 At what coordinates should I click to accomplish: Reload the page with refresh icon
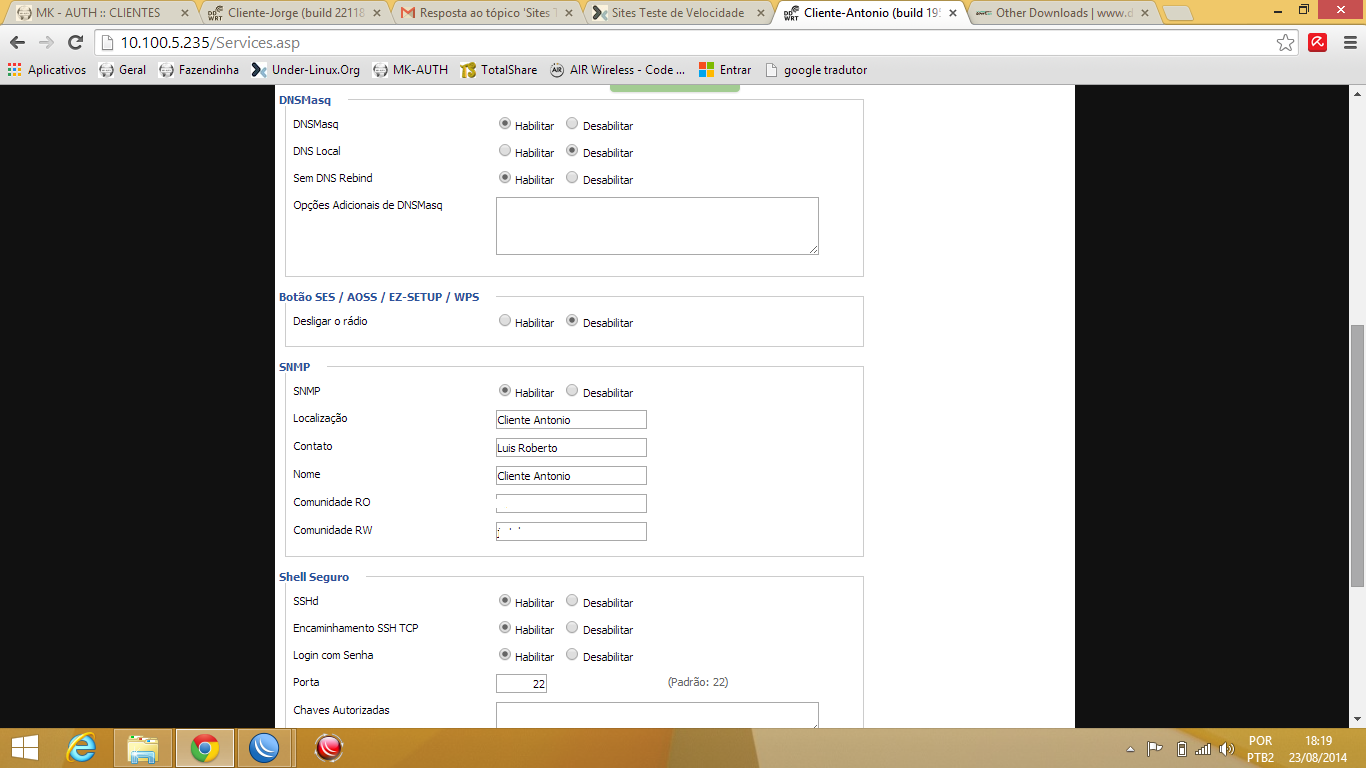(75, 43)
